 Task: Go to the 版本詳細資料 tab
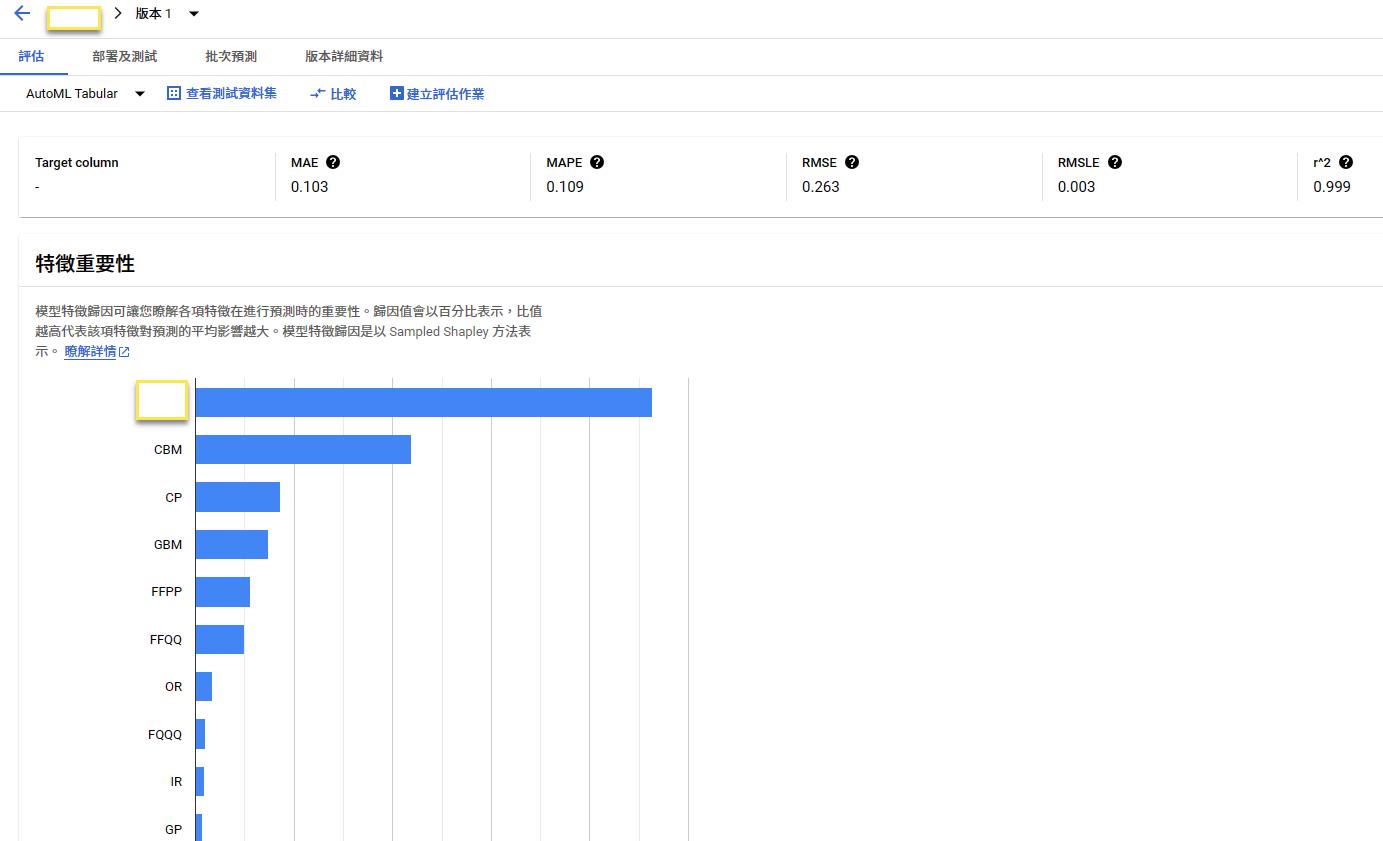pos(344,57)
